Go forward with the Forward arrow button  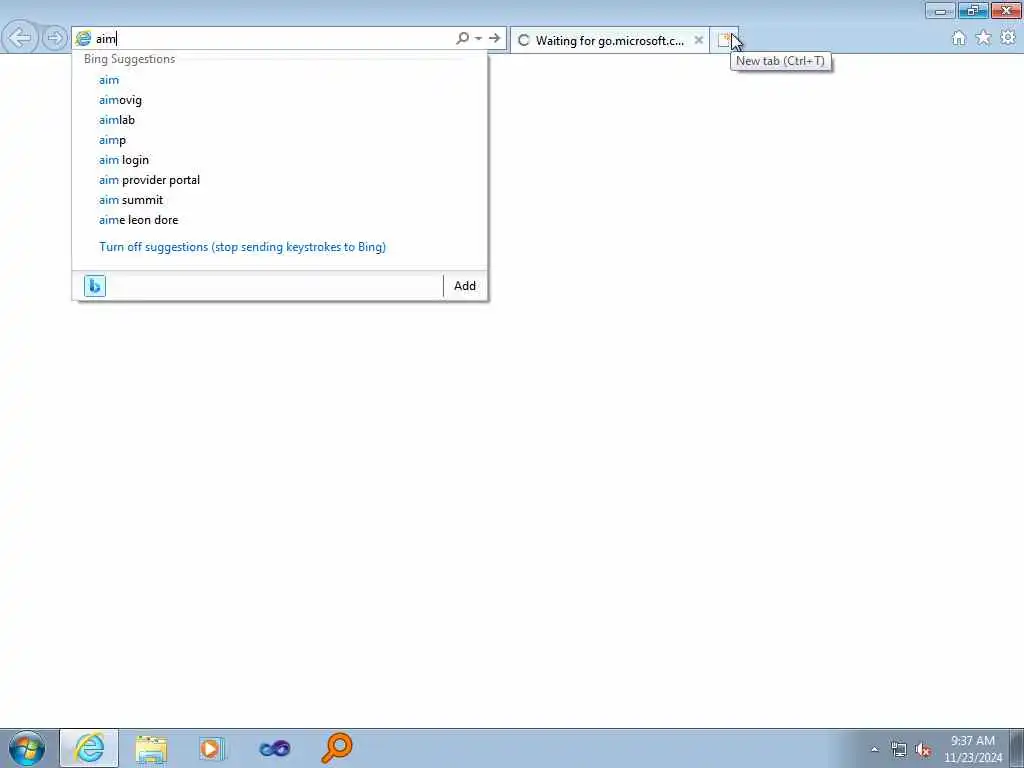click(x=55, y=39)
